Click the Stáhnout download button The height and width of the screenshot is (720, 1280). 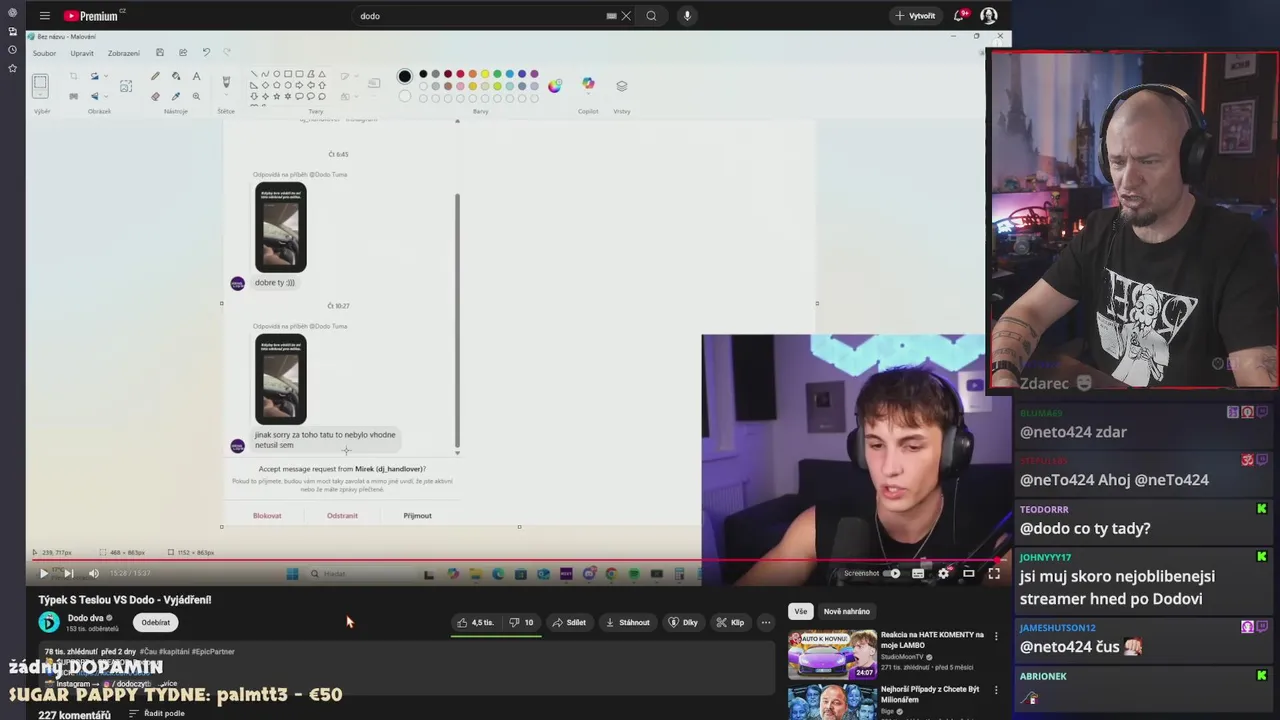click(x=627, y=622)
